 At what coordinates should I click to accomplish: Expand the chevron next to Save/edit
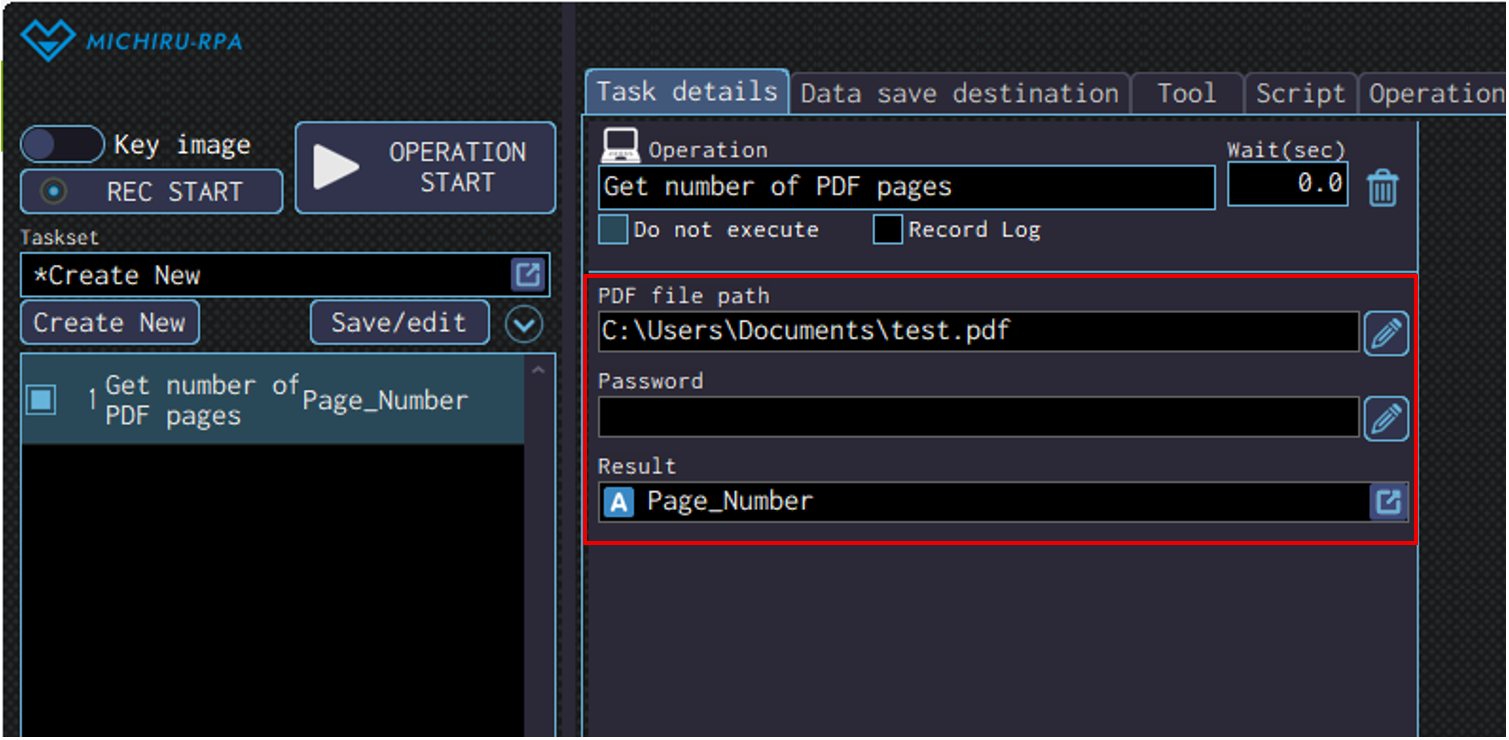tap(525, 324)
